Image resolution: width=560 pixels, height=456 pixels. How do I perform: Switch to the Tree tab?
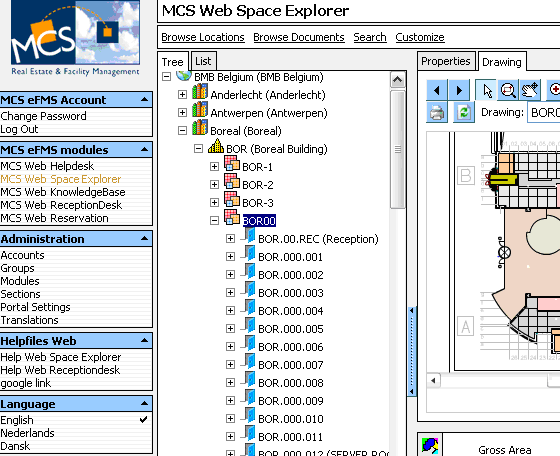[172, 62]
